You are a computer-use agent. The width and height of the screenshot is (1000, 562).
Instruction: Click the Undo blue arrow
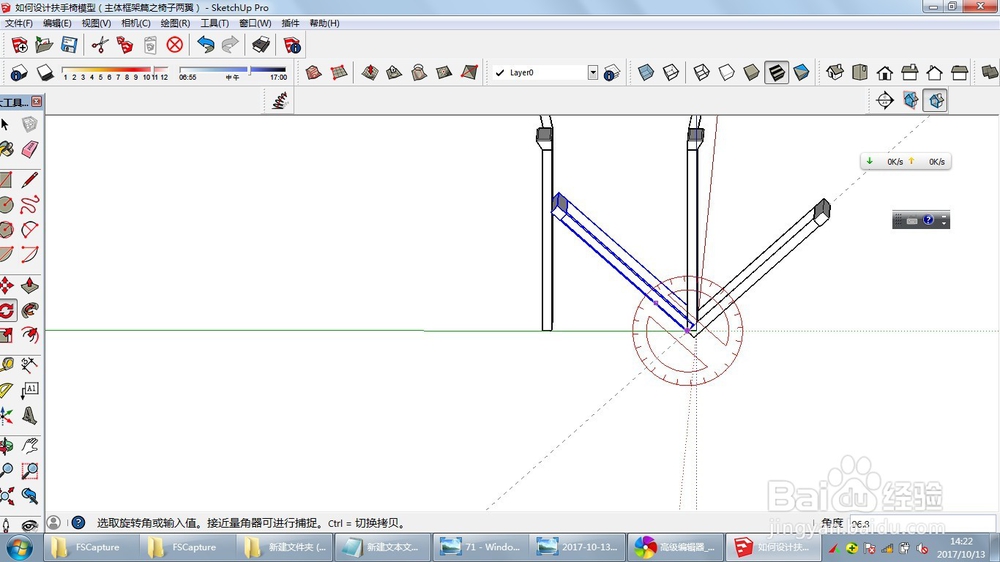[x=205, y=45]
